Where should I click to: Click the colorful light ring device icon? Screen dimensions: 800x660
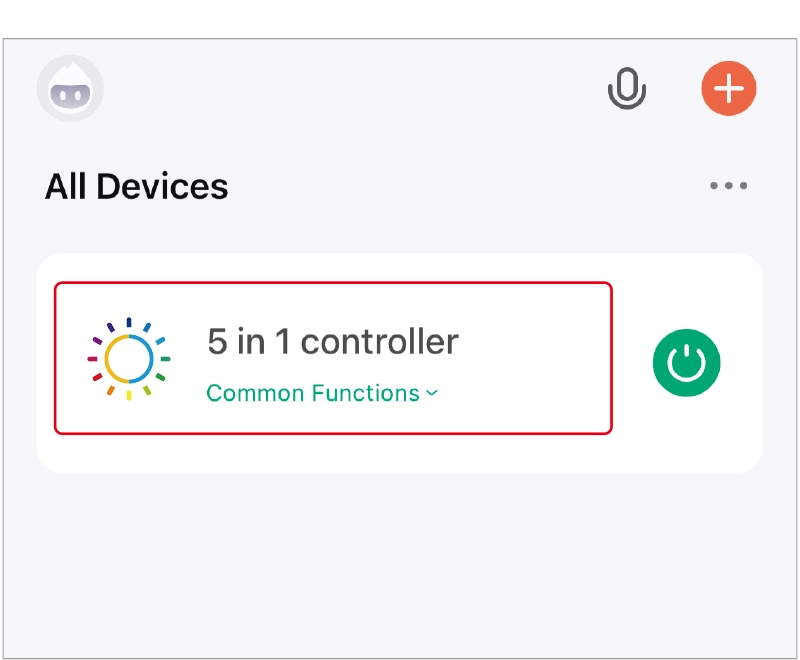click(128, 358)
